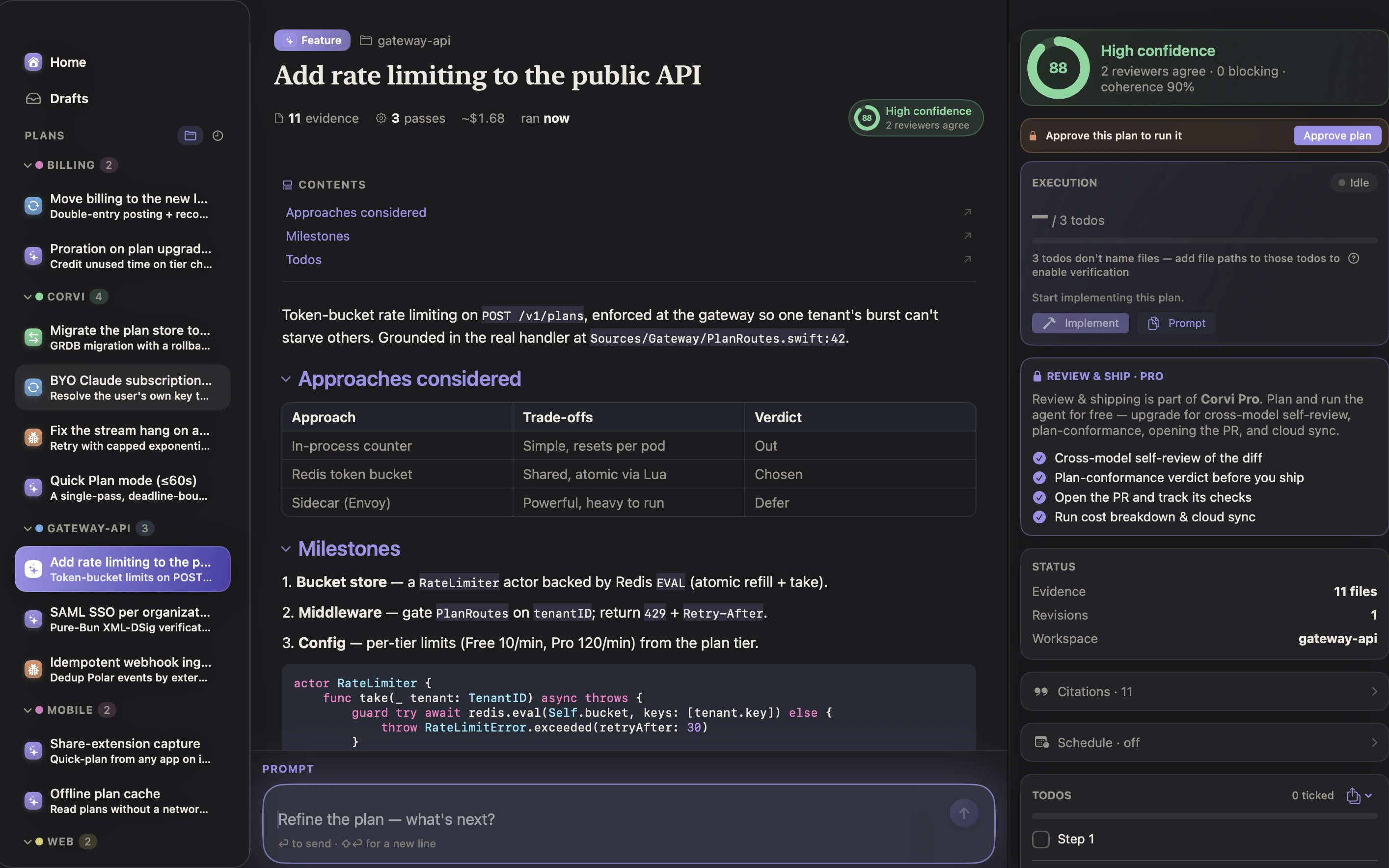Click the help icon next to todos warning
This screenshot has width=1389, height=868.
pos(1354,258)
